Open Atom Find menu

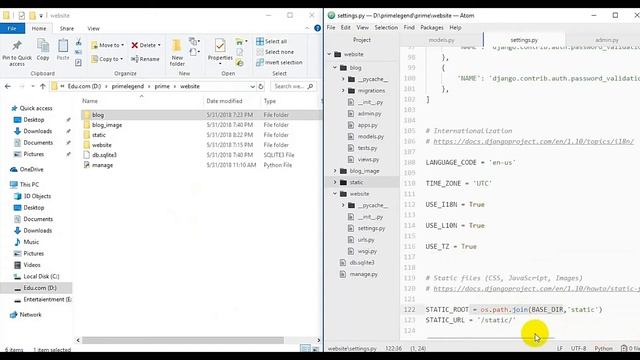409,28
